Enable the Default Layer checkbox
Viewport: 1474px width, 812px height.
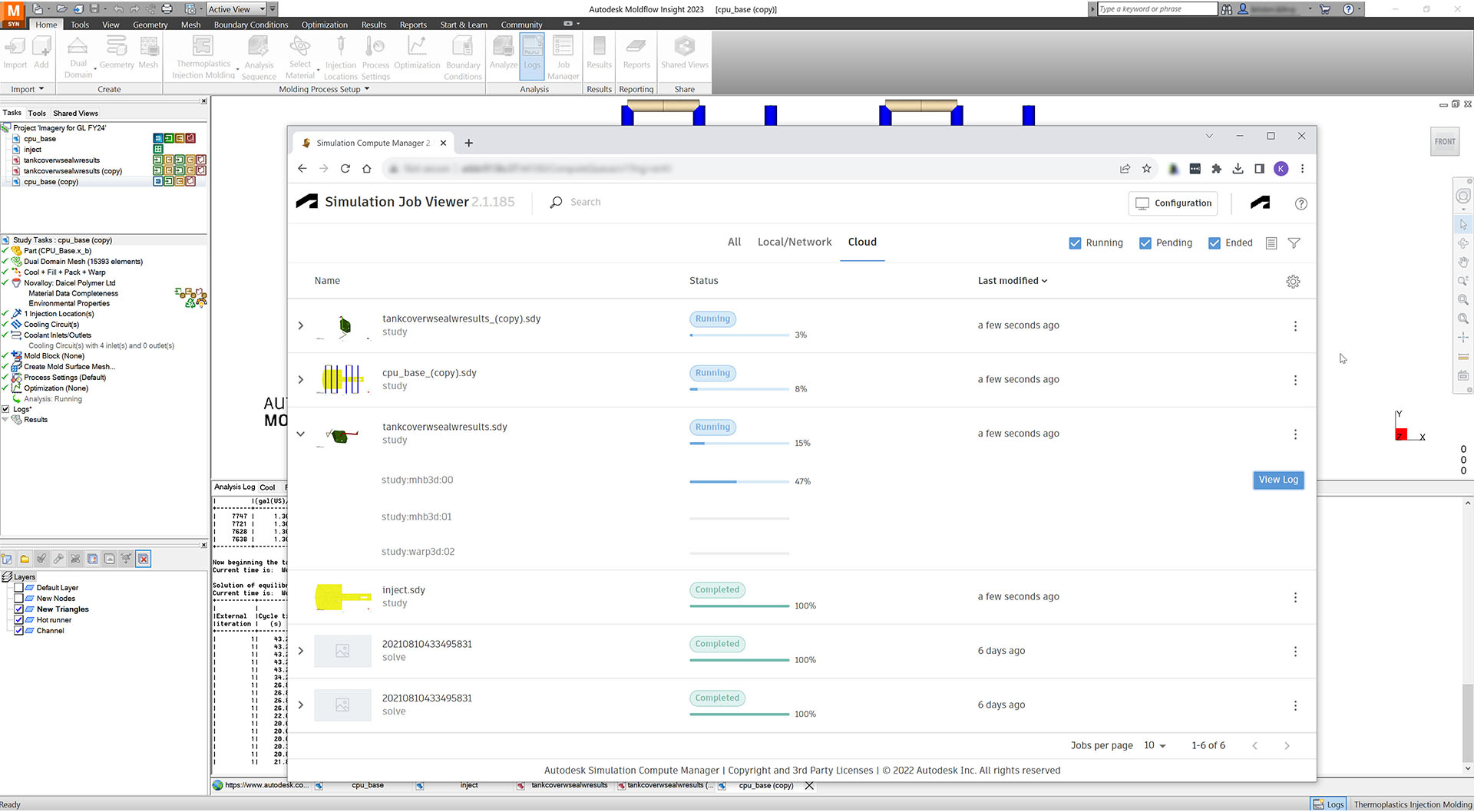[x=19, y=588]
